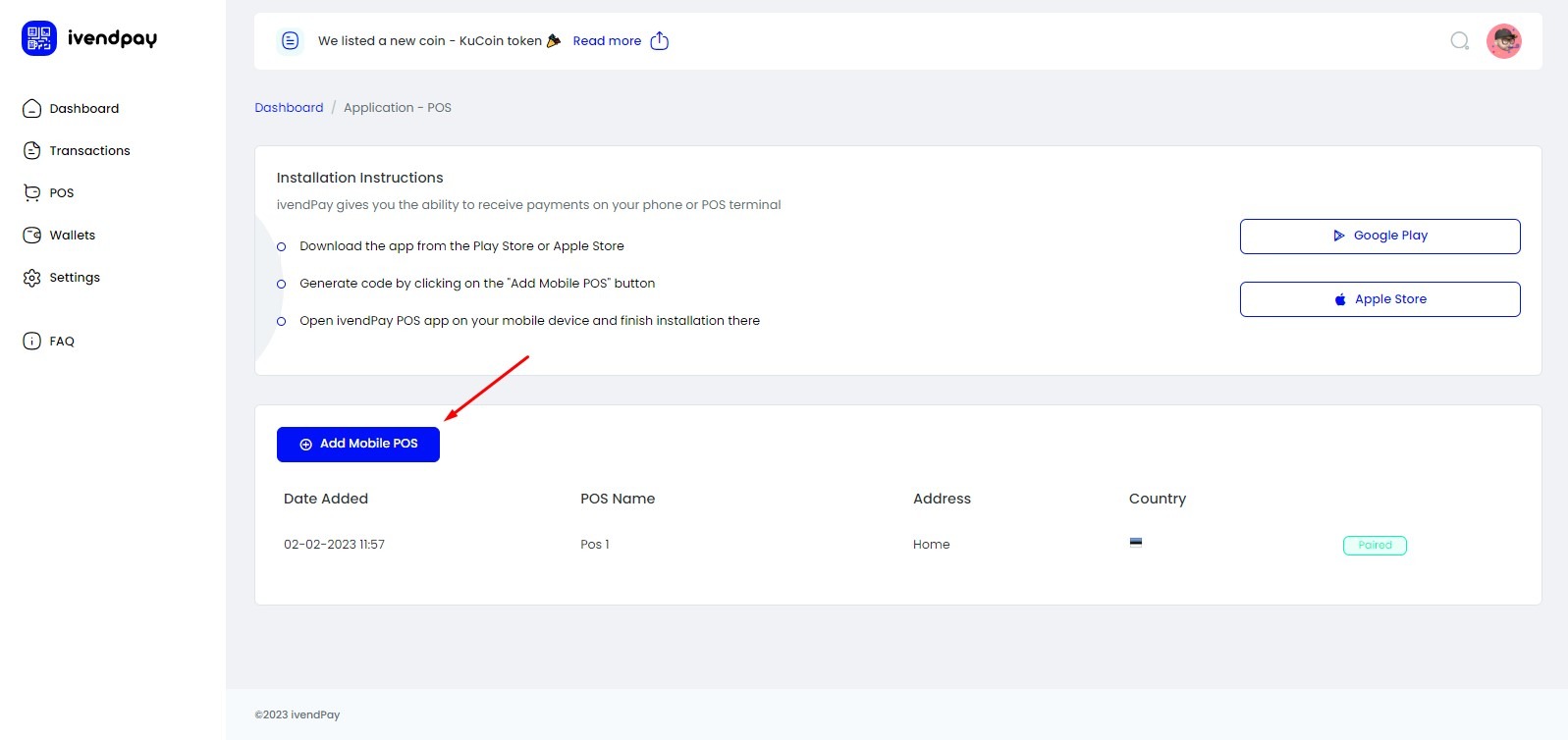Screen dimensions: 1568x740
Task: Open the user profile avatar
Action: click(1504, 41)
